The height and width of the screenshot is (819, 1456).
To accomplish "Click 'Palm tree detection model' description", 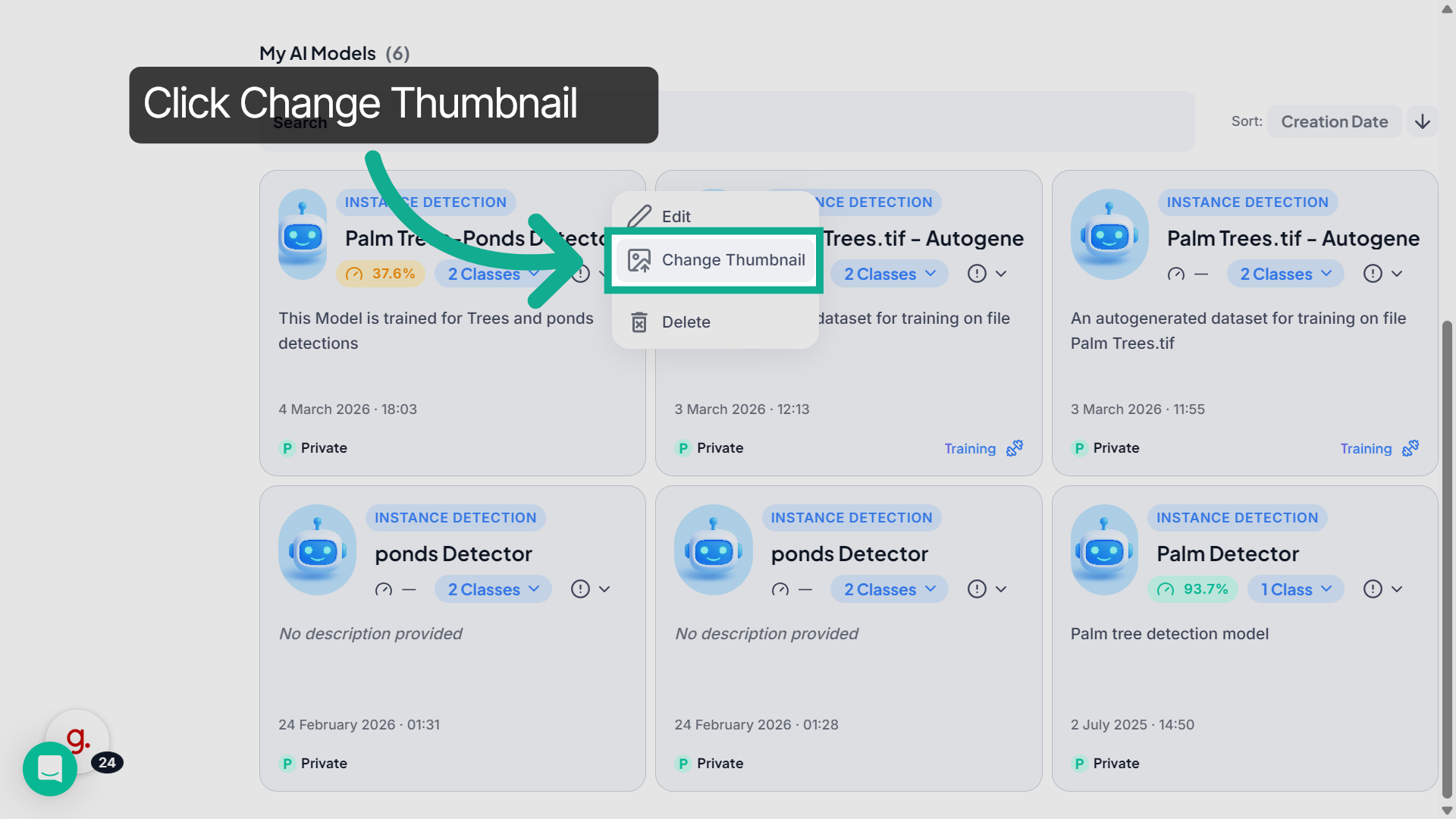I will (x=1169, y=634).
